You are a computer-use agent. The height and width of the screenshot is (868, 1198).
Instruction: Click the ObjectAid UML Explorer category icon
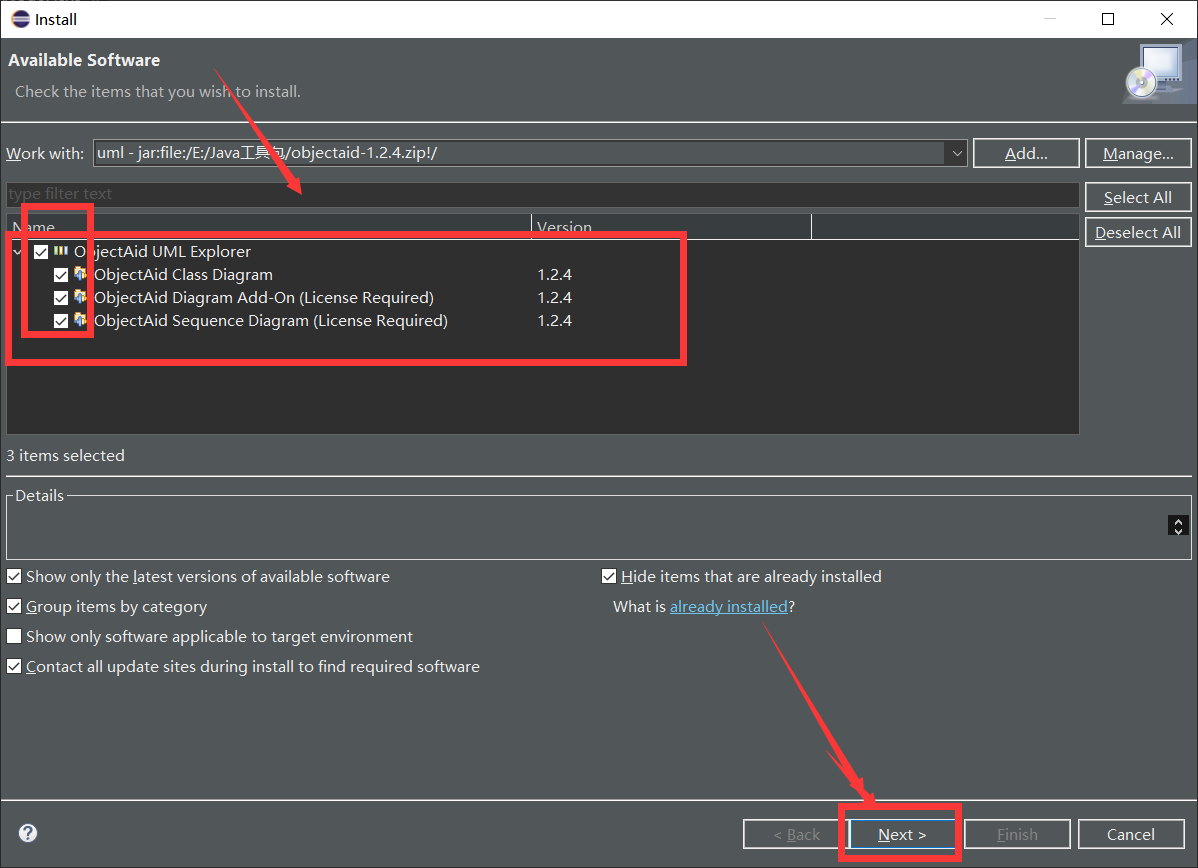tap(61, 251)
